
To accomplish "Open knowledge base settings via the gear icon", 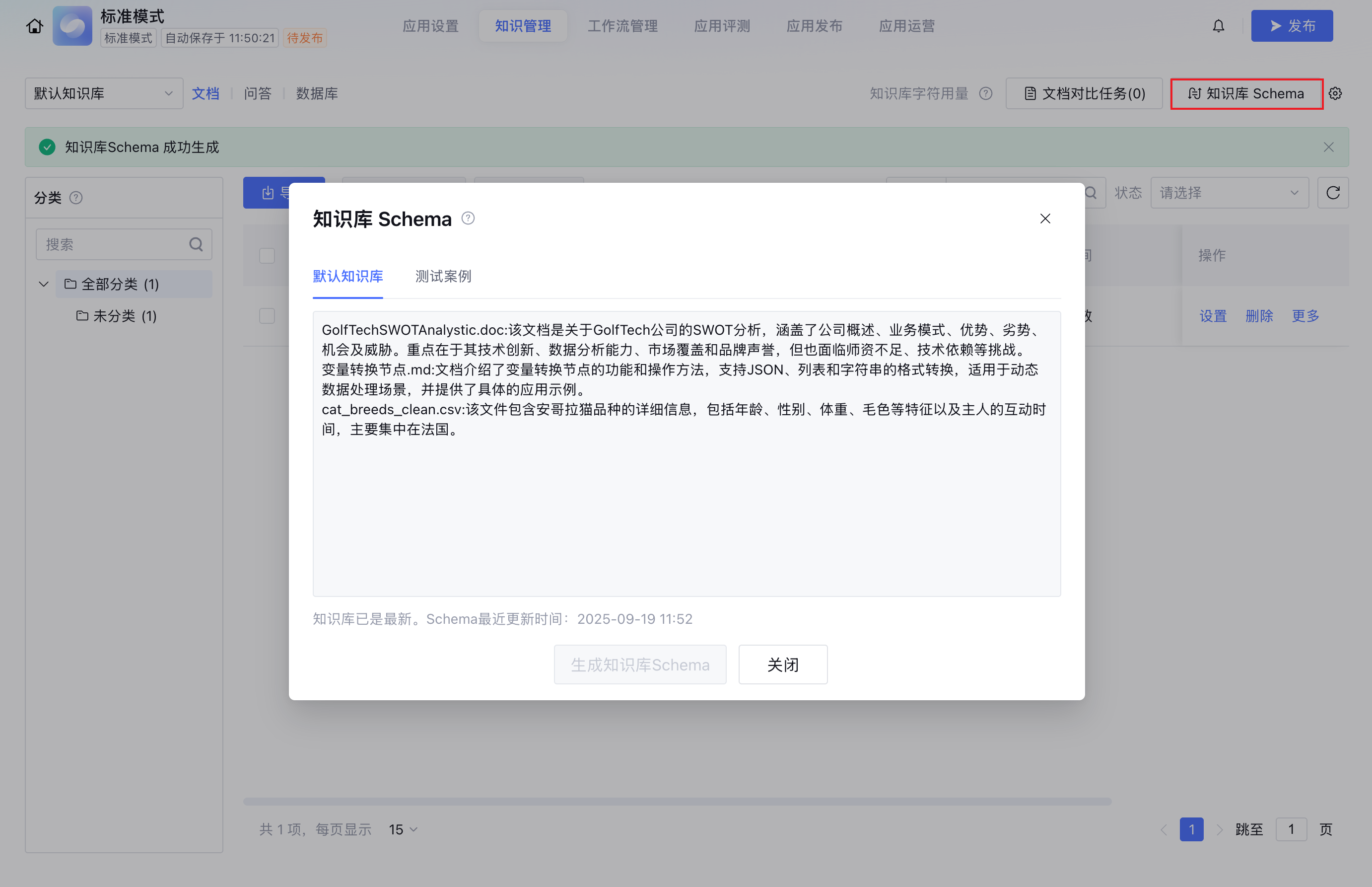I will click(x=1335, y=93).
